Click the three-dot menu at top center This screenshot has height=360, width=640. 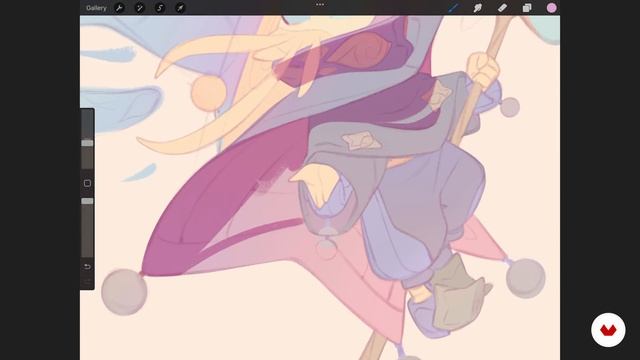(x=320, y=4)
